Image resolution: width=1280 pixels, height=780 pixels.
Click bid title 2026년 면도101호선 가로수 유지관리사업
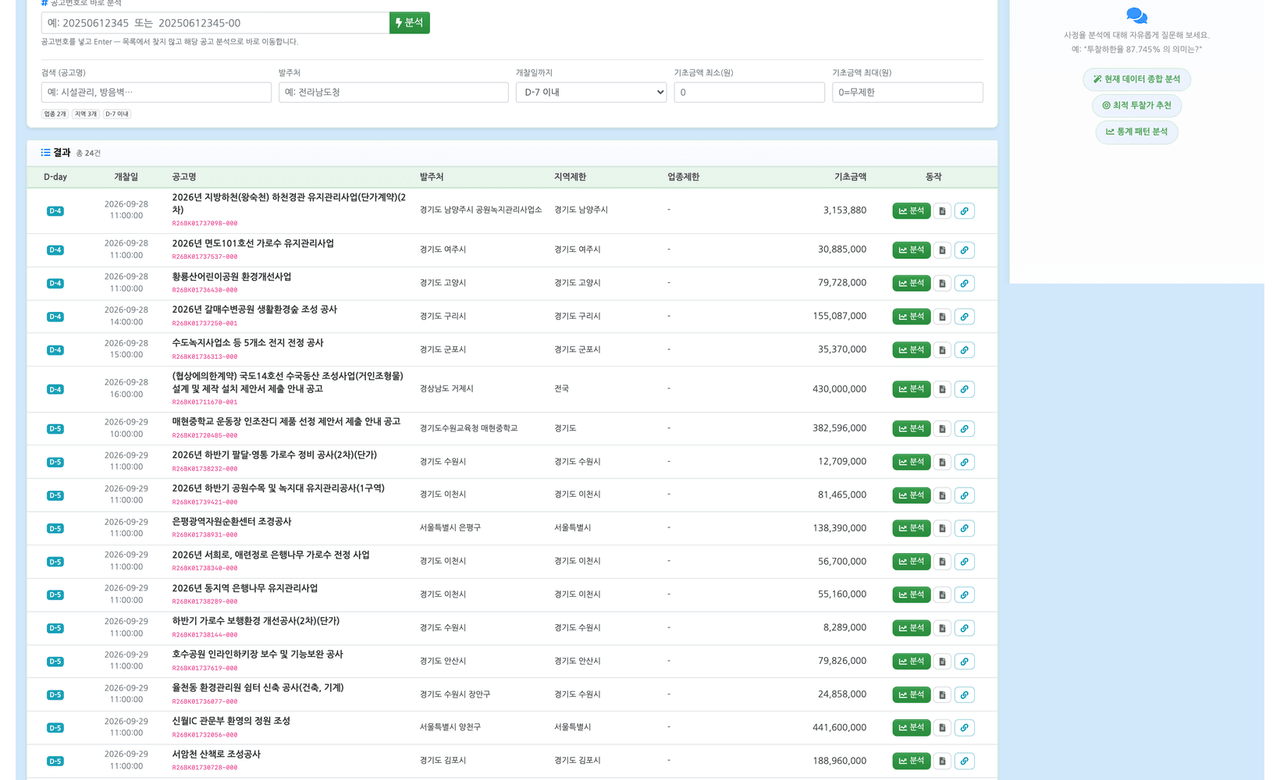(253, 244)
